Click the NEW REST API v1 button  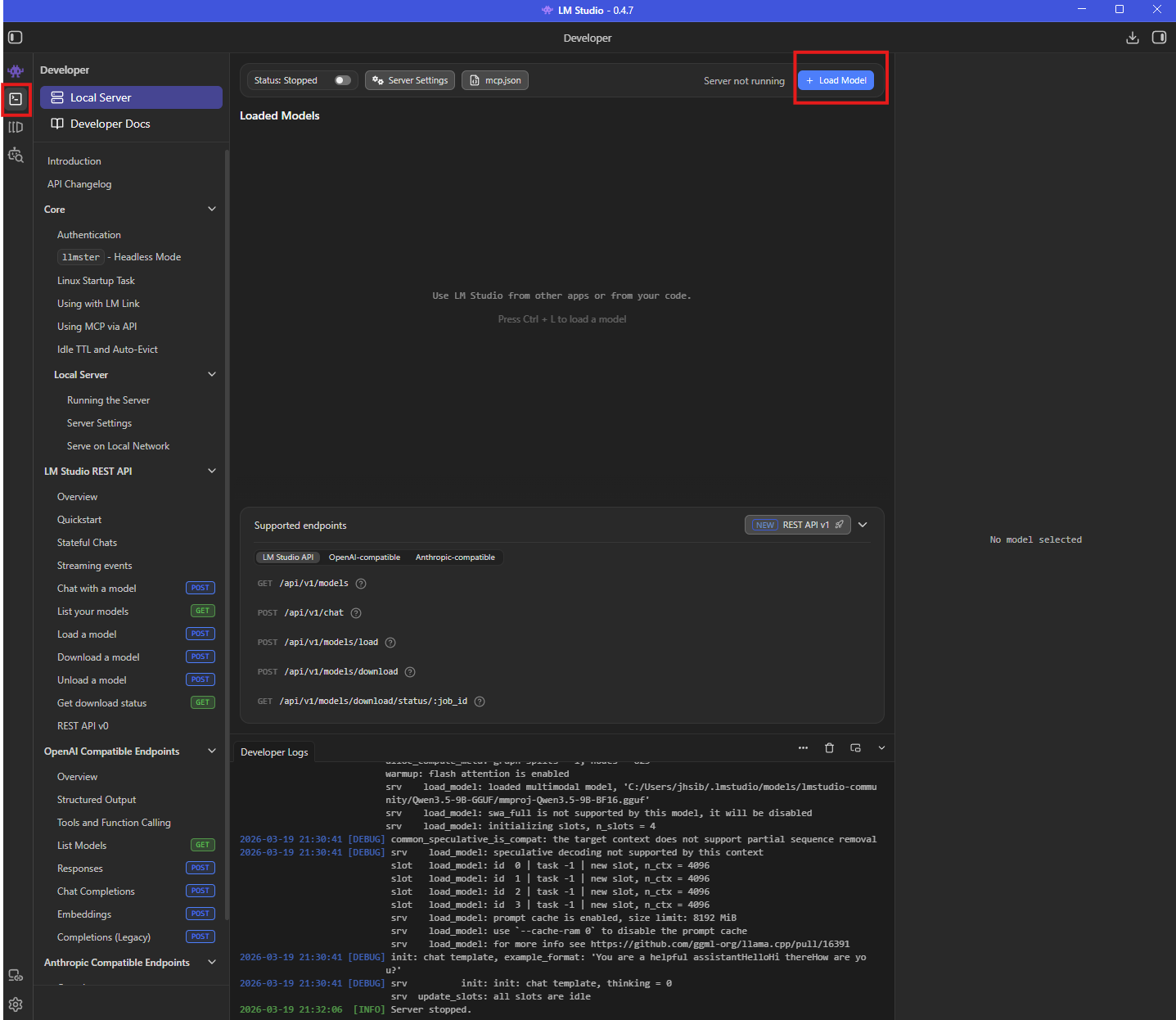click(x=798, y=525)
